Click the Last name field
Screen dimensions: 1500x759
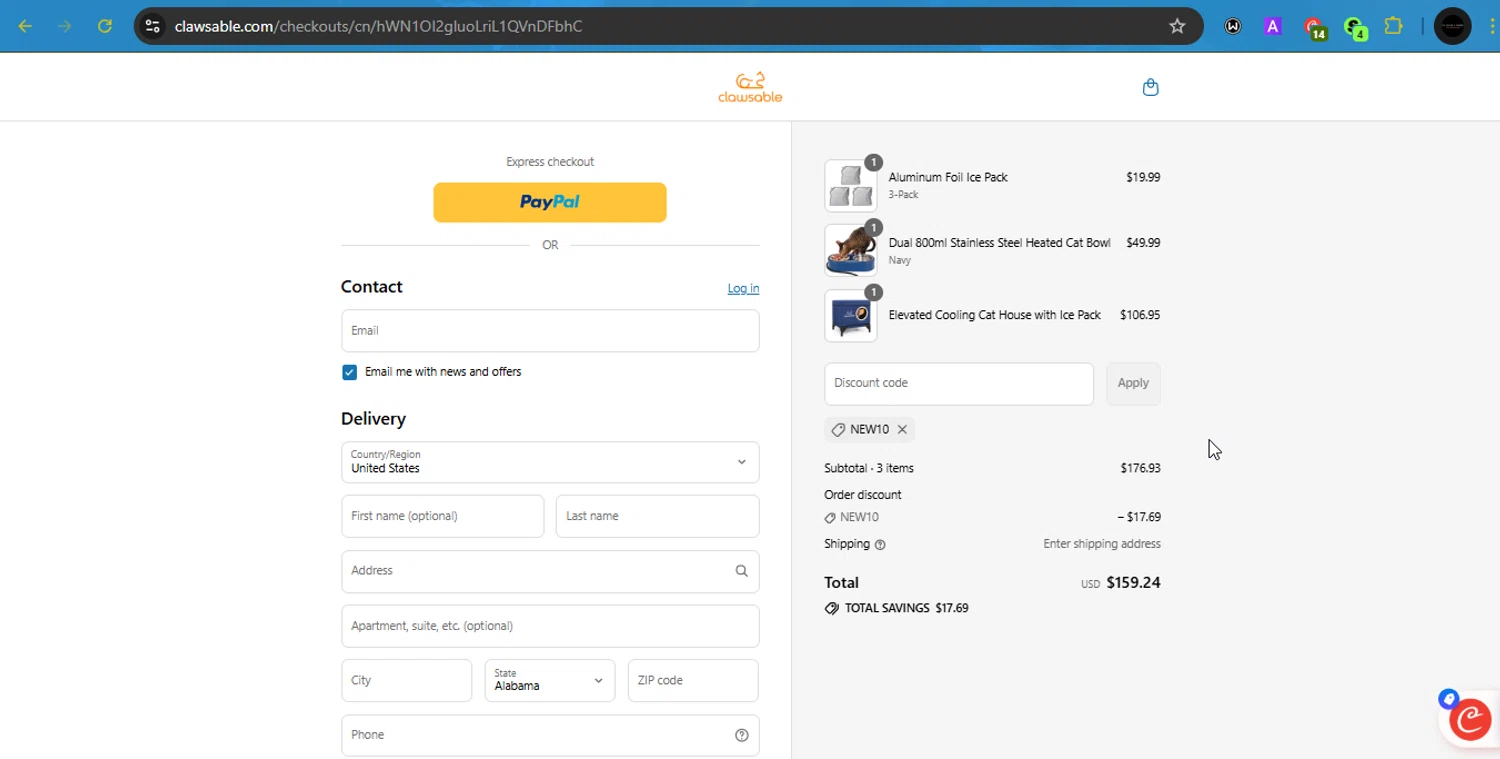click(657, 516)
